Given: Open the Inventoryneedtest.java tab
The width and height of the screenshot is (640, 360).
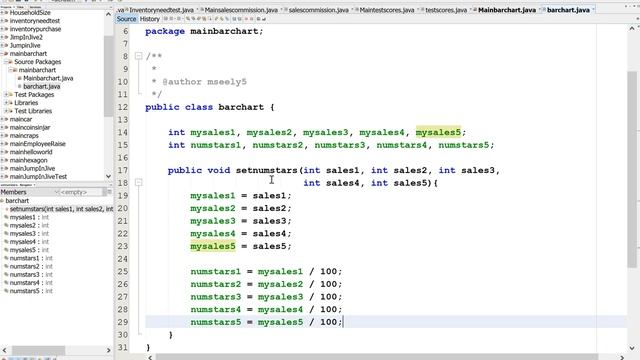Looking at the screenshot, I should pos(161,10).
